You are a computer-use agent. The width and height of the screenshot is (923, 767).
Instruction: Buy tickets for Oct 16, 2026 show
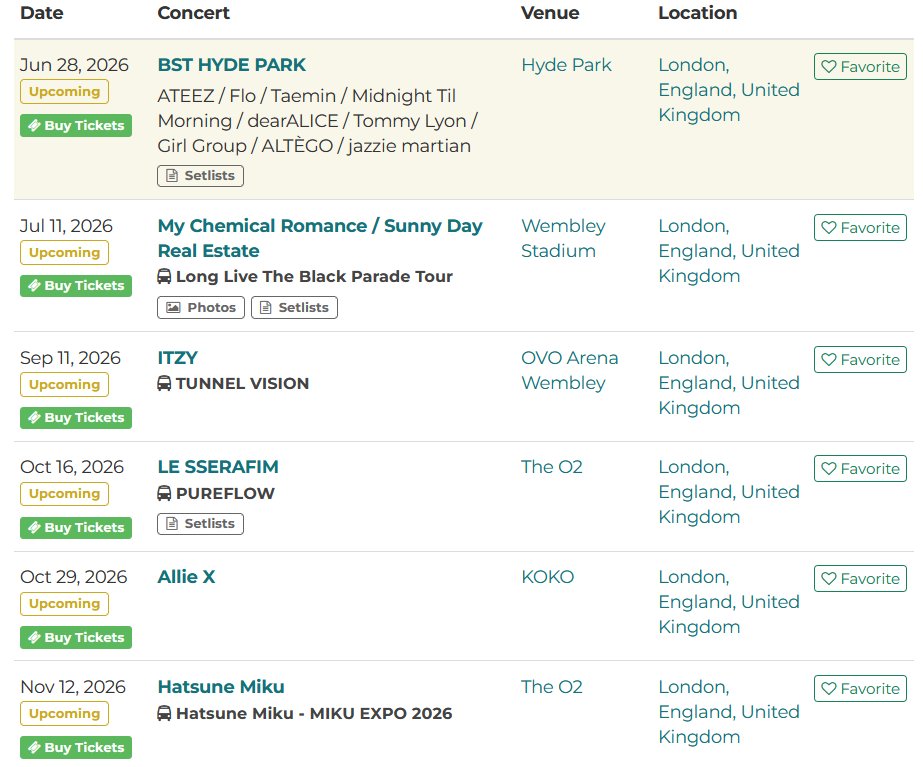click(76, 527)
